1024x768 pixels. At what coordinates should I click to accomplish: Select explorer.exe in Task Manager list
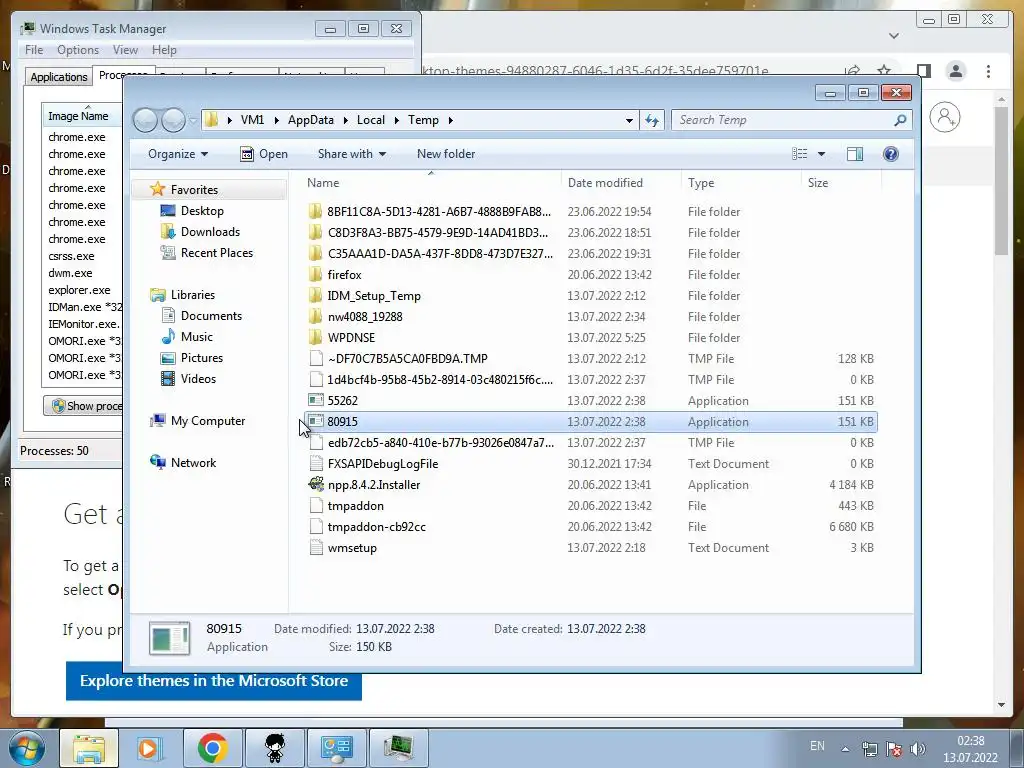pyautogui.click(x=79, y=290)
